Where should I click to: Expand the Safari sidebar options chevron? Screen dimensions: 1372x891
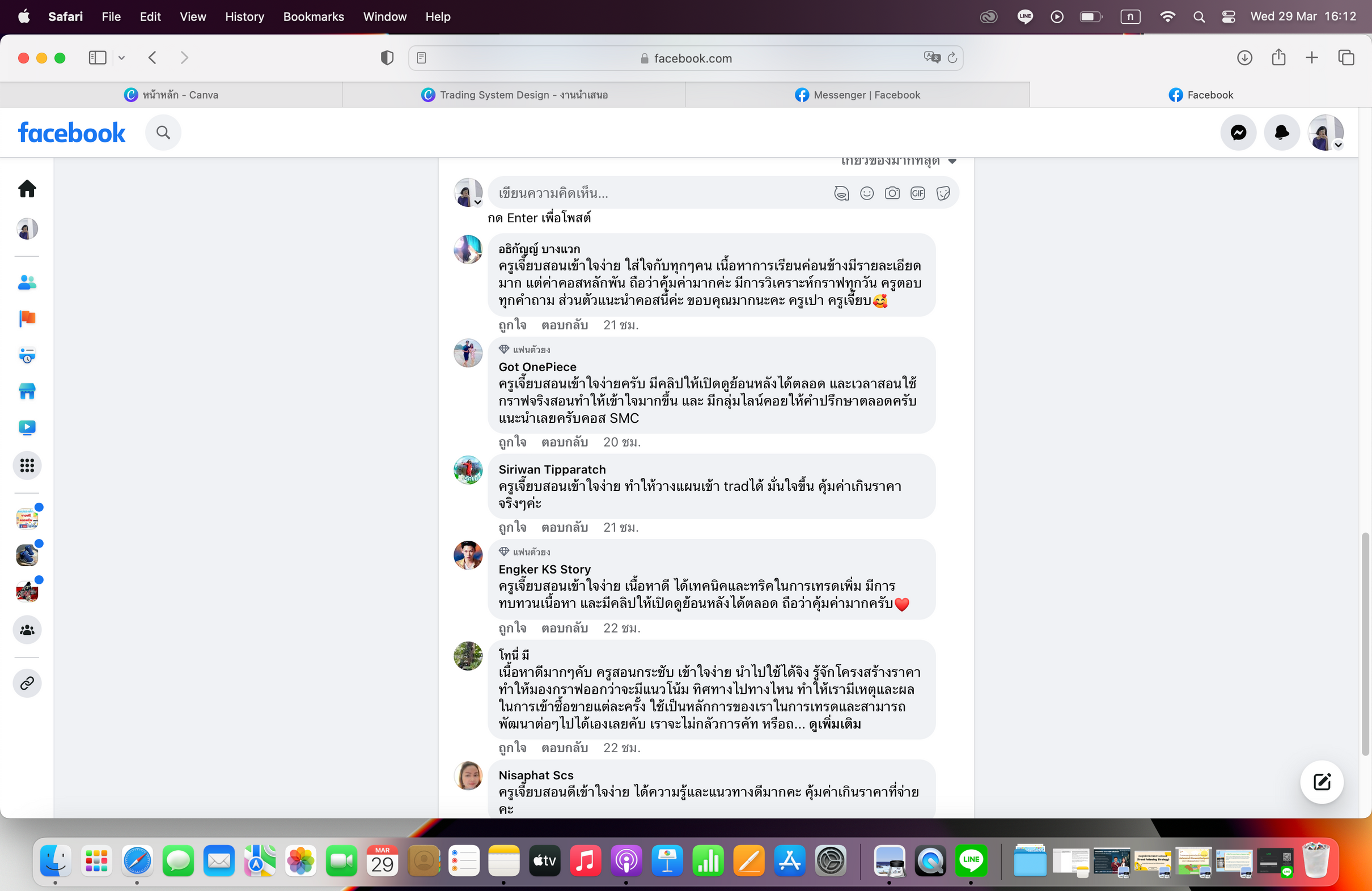tap(122, 58)
